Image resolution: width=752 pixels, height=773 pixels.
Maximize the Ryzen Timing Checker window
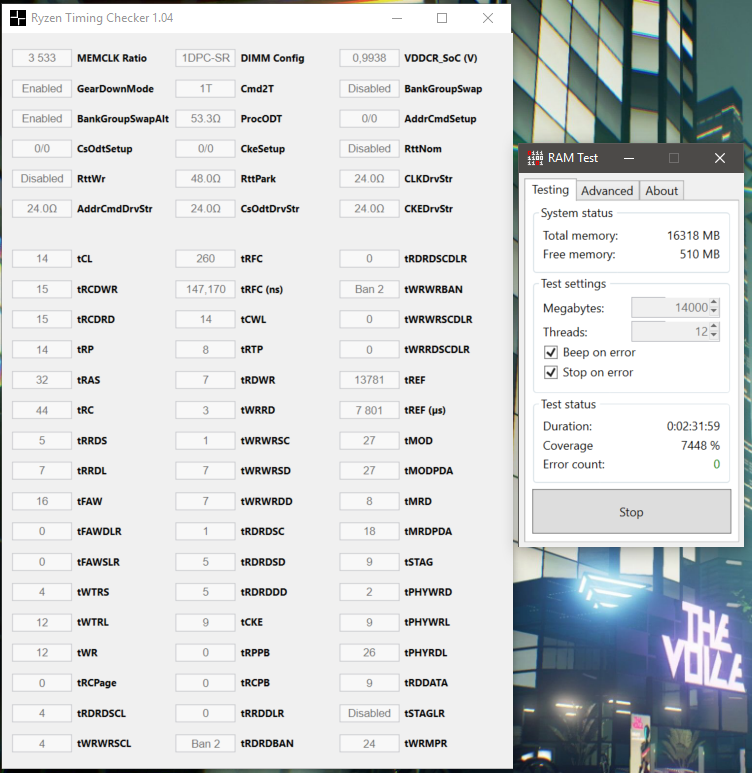click(x=442, y=18)
